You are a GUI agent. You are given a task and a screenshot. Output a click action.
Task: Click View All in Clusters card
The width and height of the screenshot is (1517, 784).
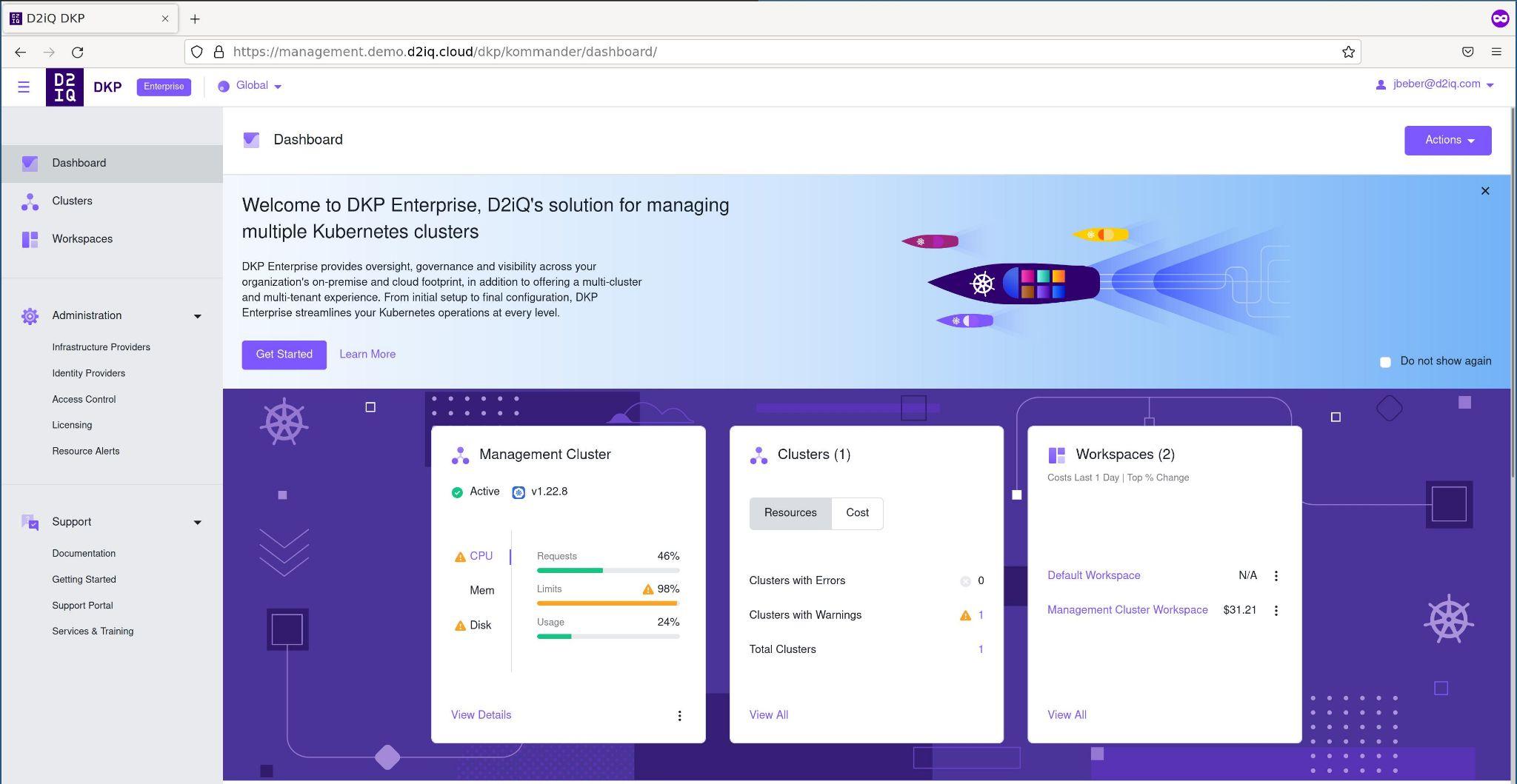coord(768,715)
